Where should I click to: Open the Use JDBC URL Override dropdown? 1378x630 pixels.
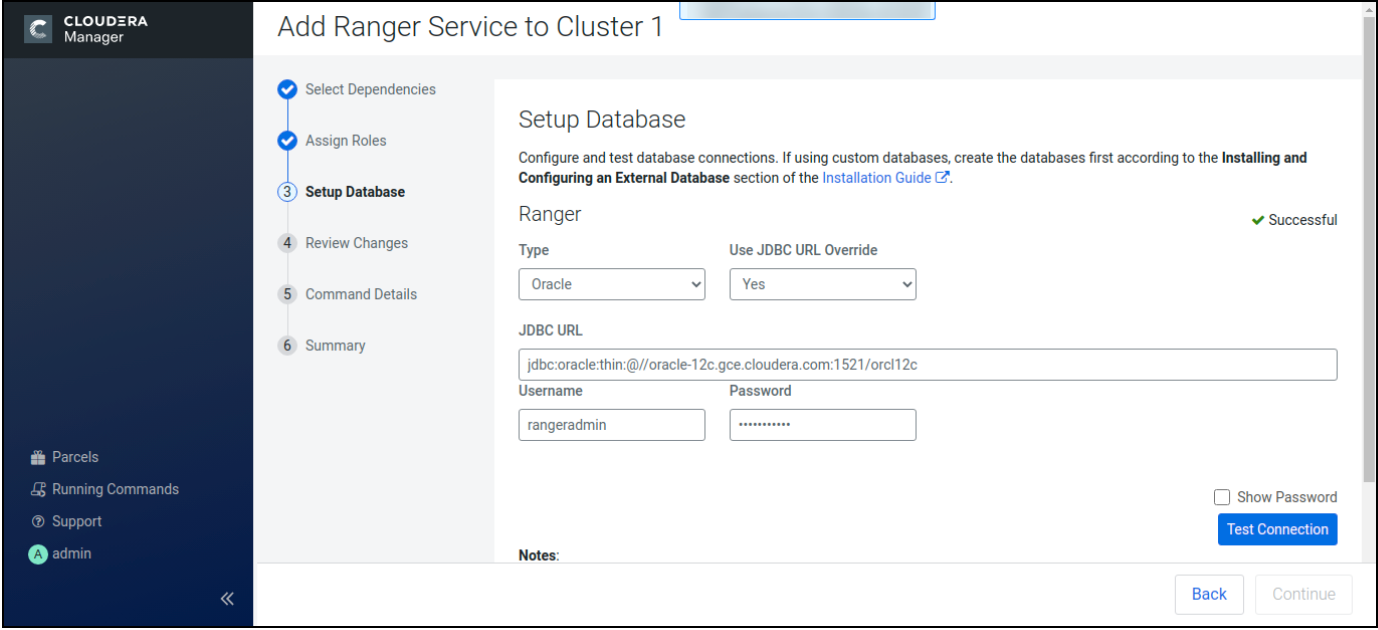coord(822,284)
